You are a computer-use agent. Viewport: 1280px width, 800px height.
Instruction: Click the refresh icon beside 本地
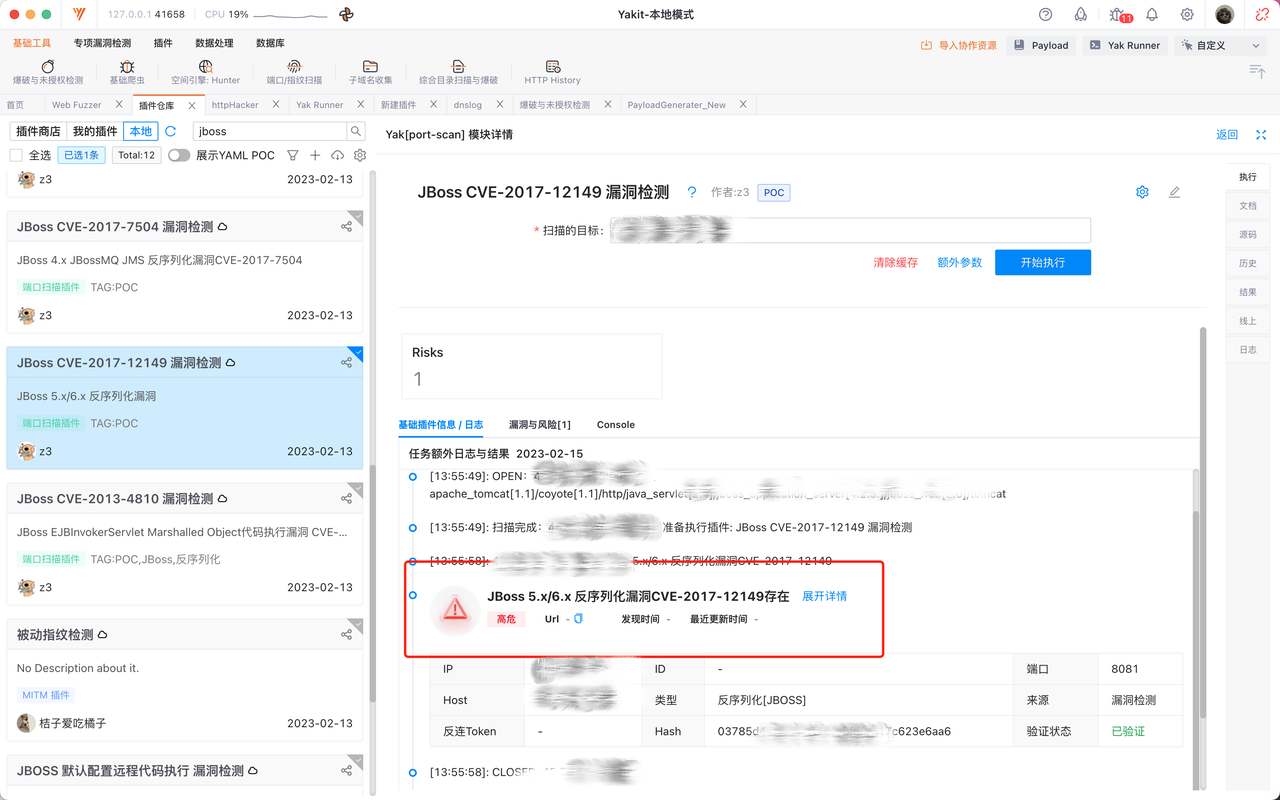tap(171, 131)
